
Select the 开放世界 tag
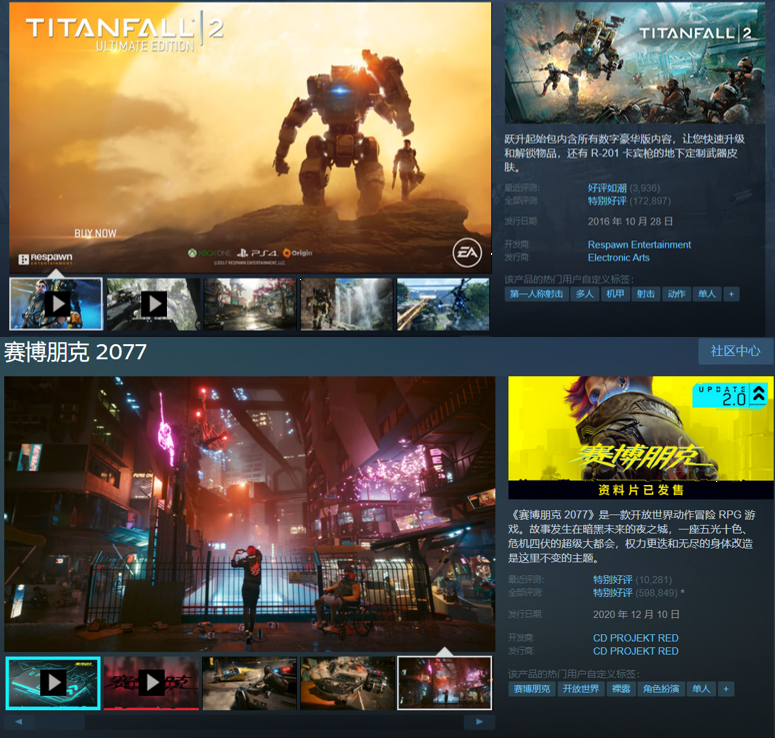[x=581, y=689]
